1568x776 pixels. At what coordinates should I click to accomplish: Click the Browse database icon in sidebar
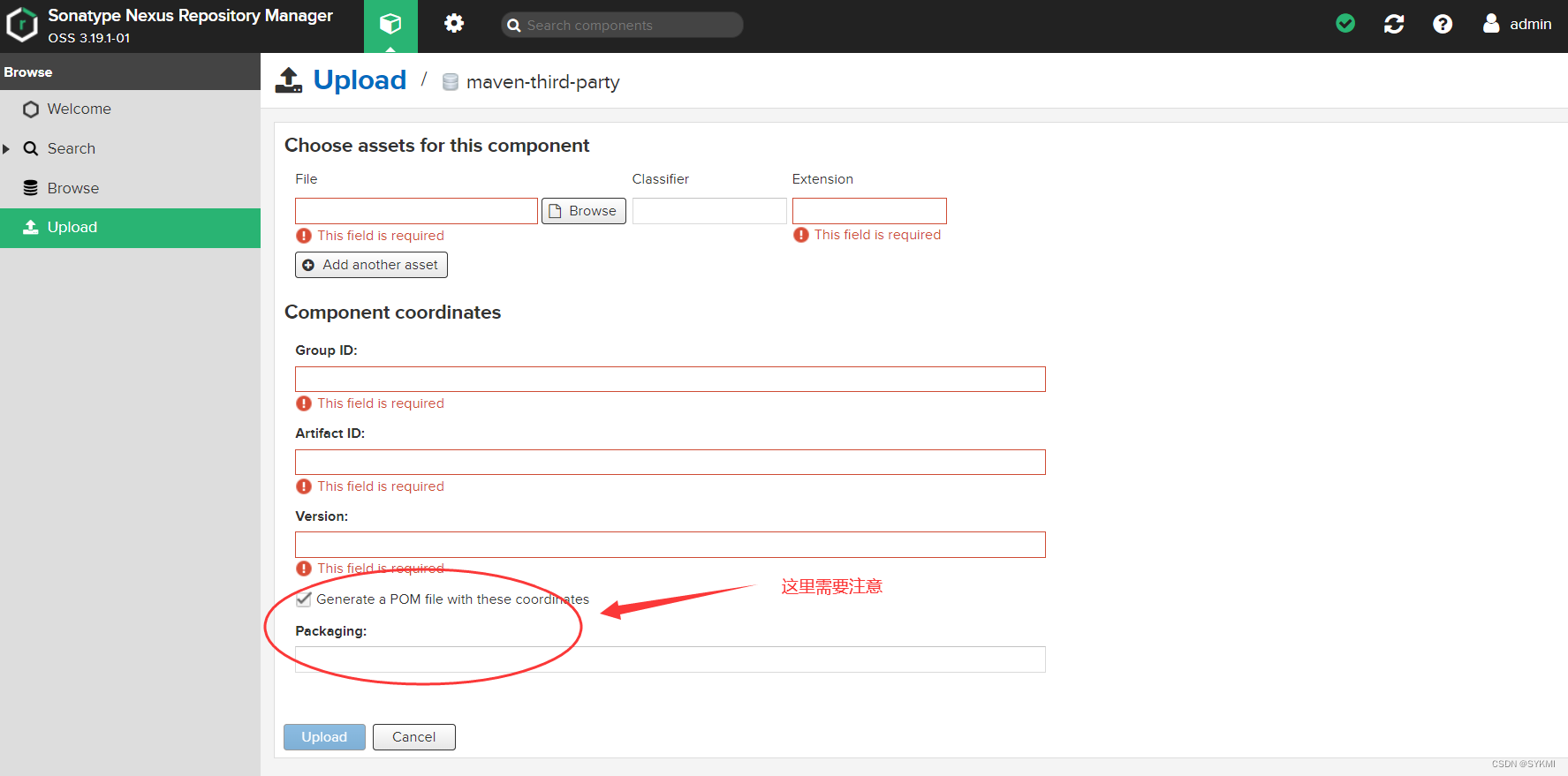31,188
